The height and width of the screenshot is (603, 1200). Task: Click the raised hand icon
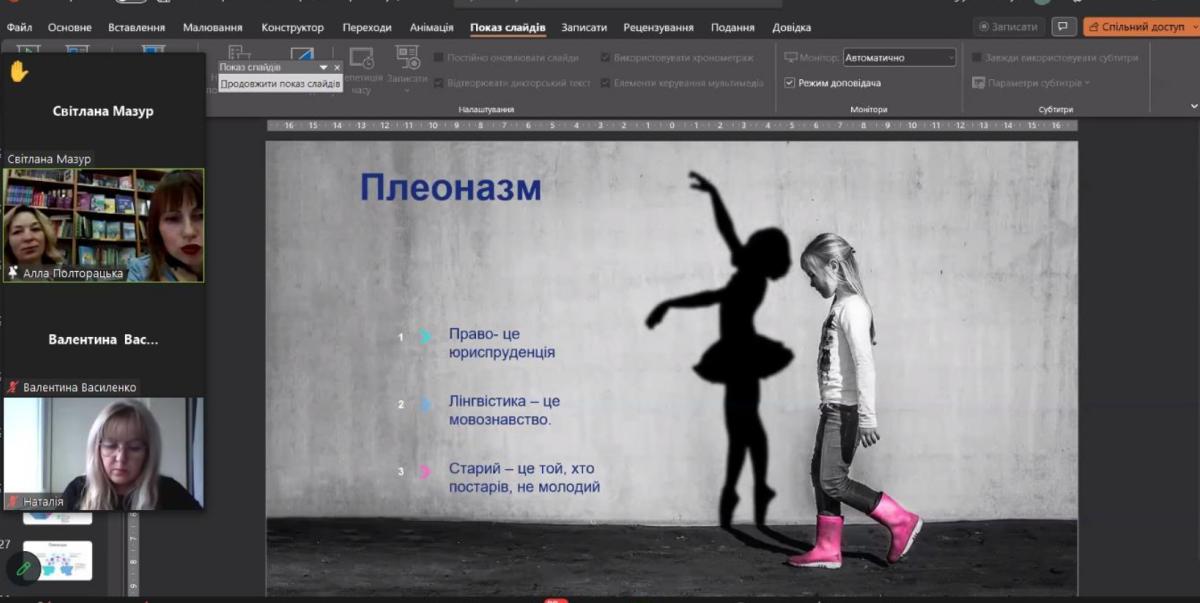tap(18, 71)
